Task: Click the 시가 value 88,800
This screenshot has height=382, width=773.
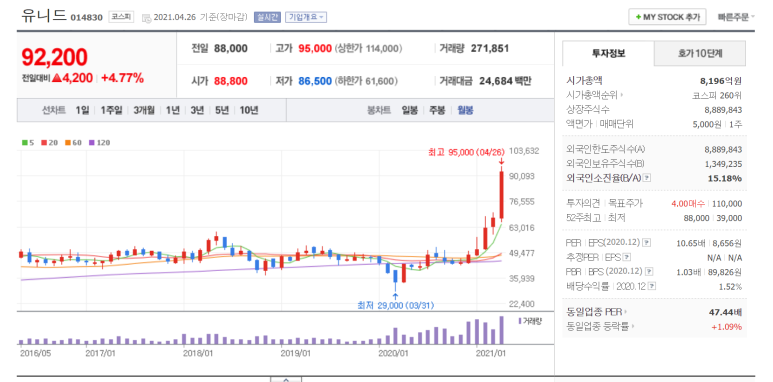Action: 231,81
